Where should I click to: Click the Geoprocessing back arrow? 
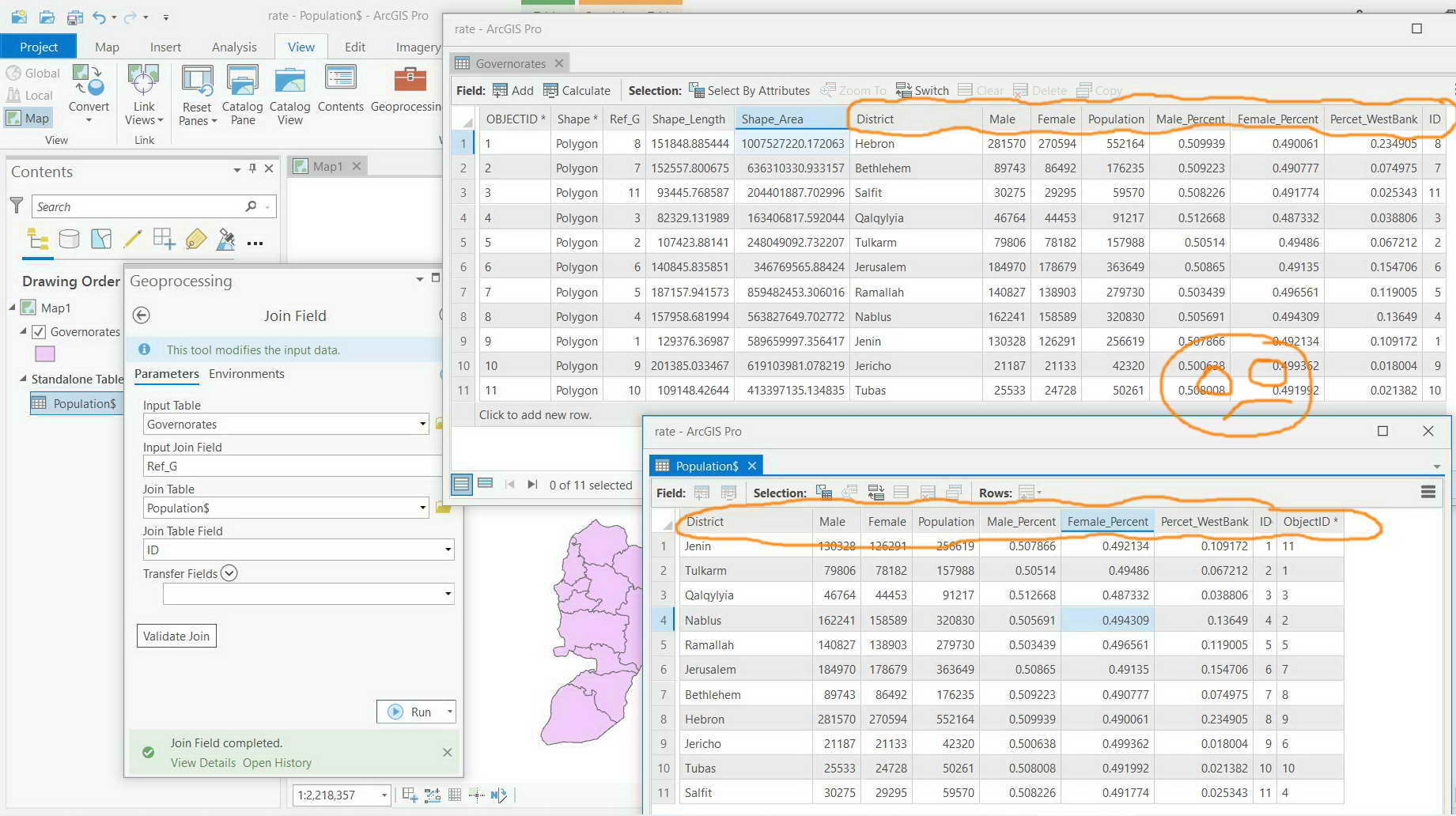pyautogui.click(x=141, y=315)
